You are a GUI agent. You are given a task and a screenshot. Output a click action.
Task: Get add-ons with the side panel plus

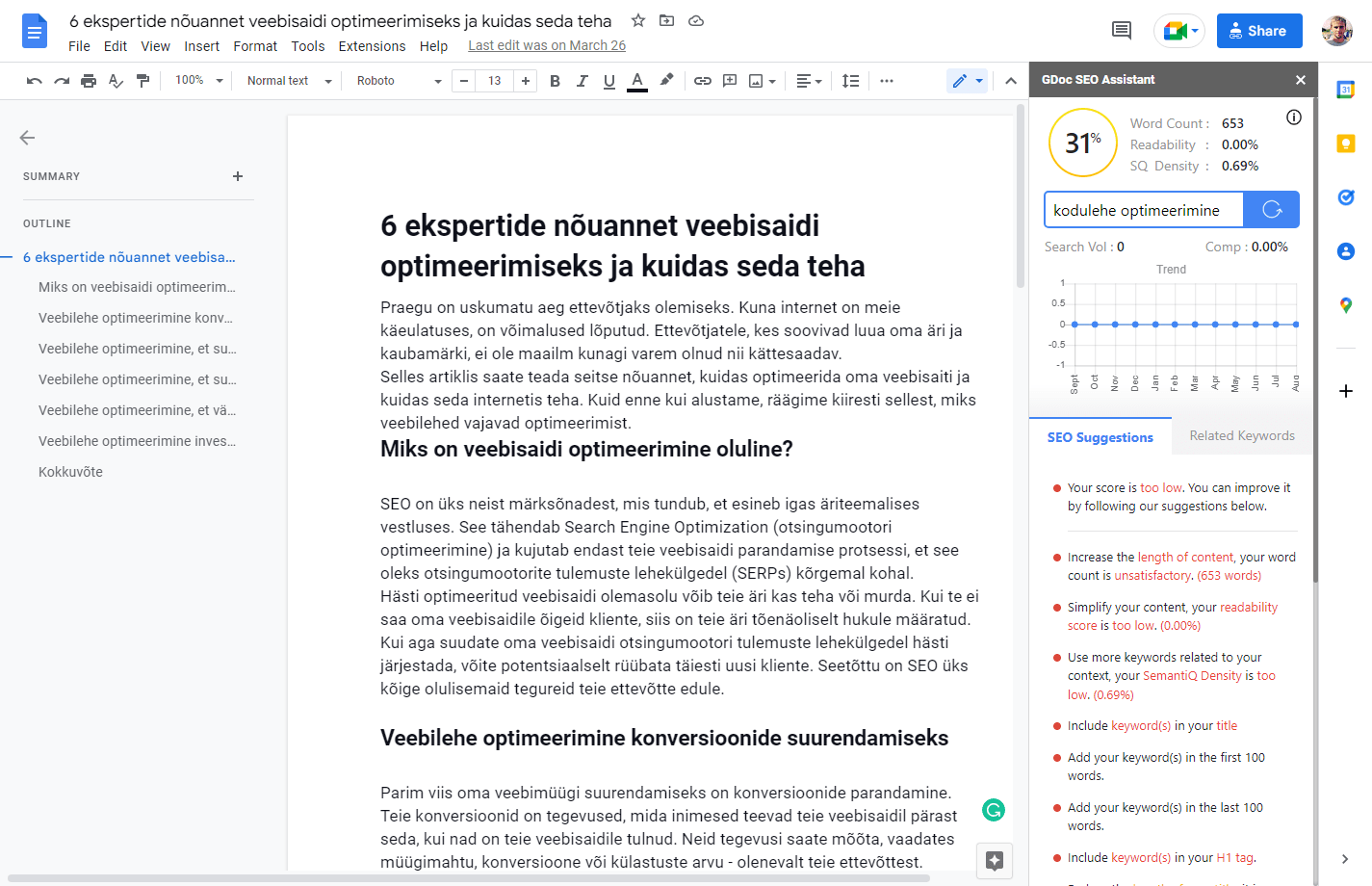click(x=1346, y=391)
